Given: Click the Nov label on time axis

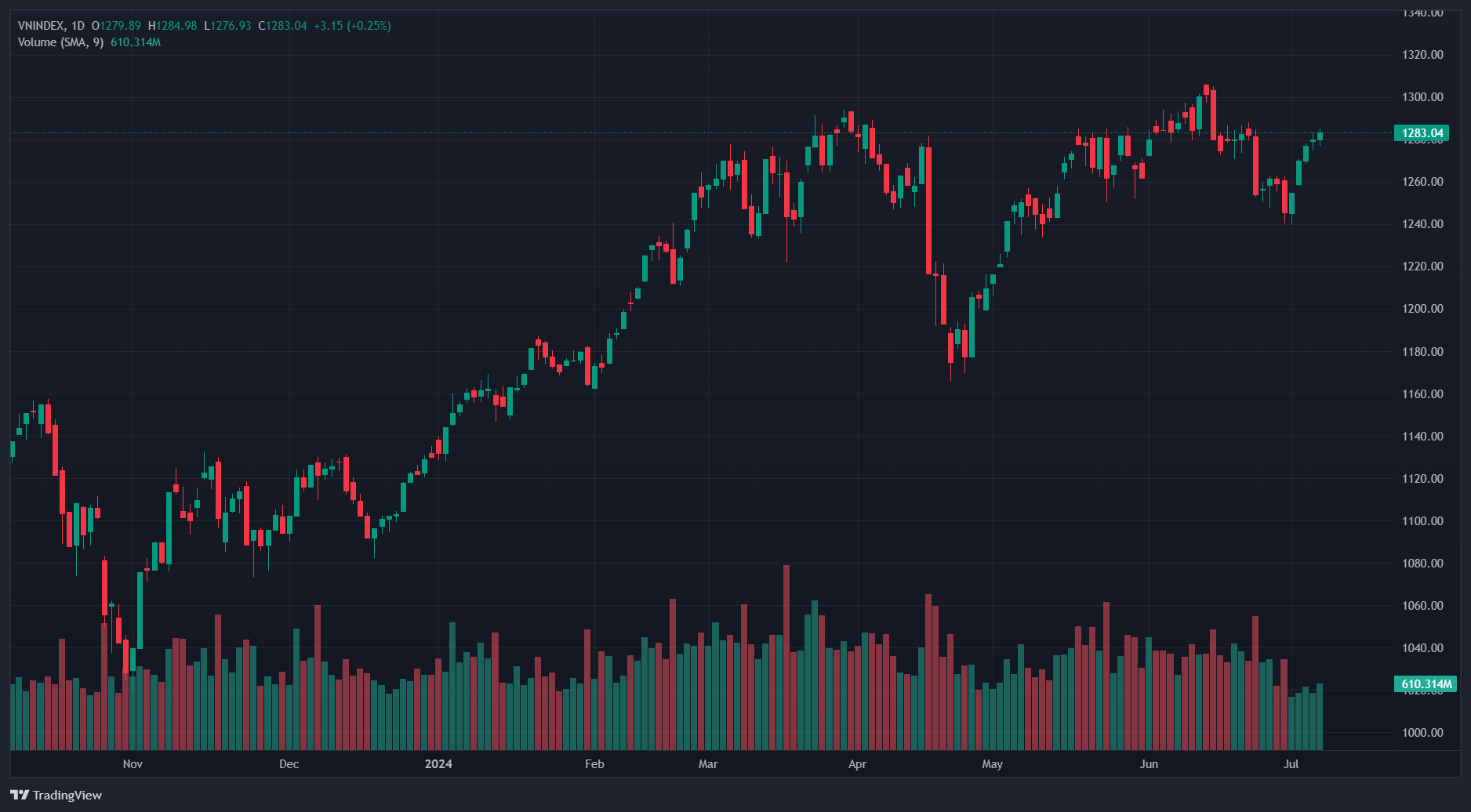Looking at the screenshot, I should point(133,764).
